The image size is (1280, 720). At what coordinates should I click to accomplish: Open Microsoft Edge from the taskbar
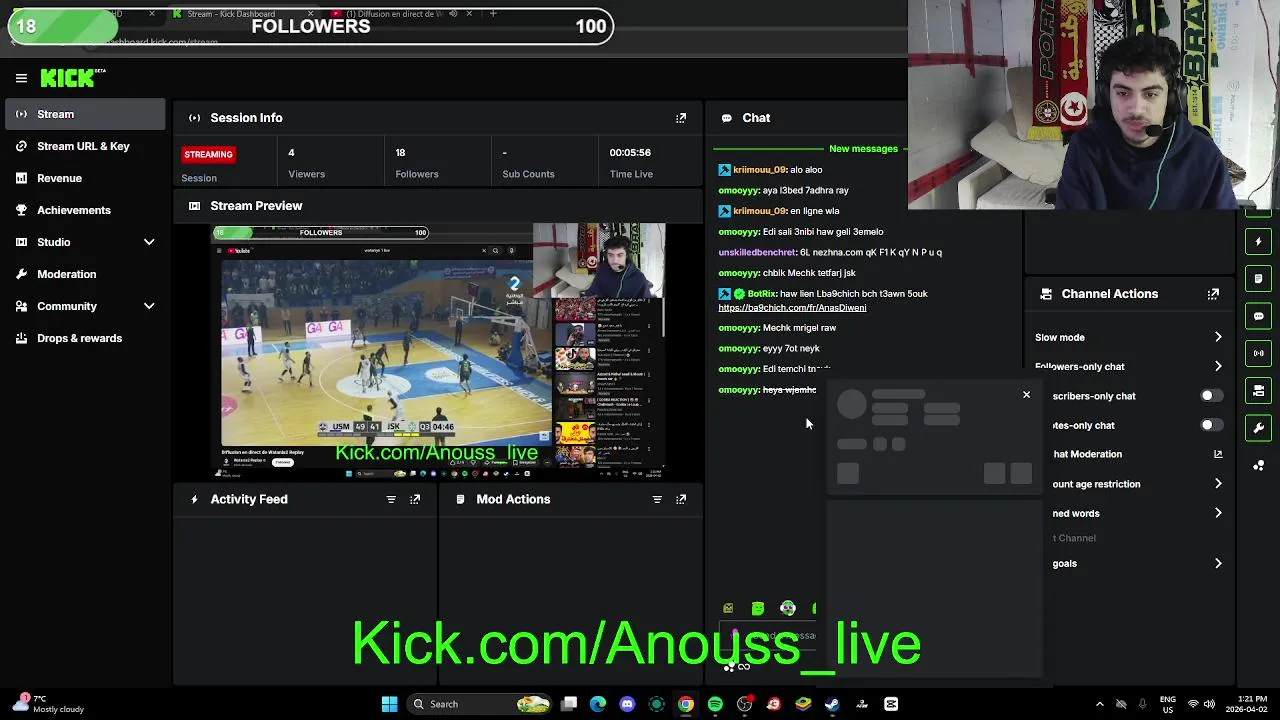(598, 704)
